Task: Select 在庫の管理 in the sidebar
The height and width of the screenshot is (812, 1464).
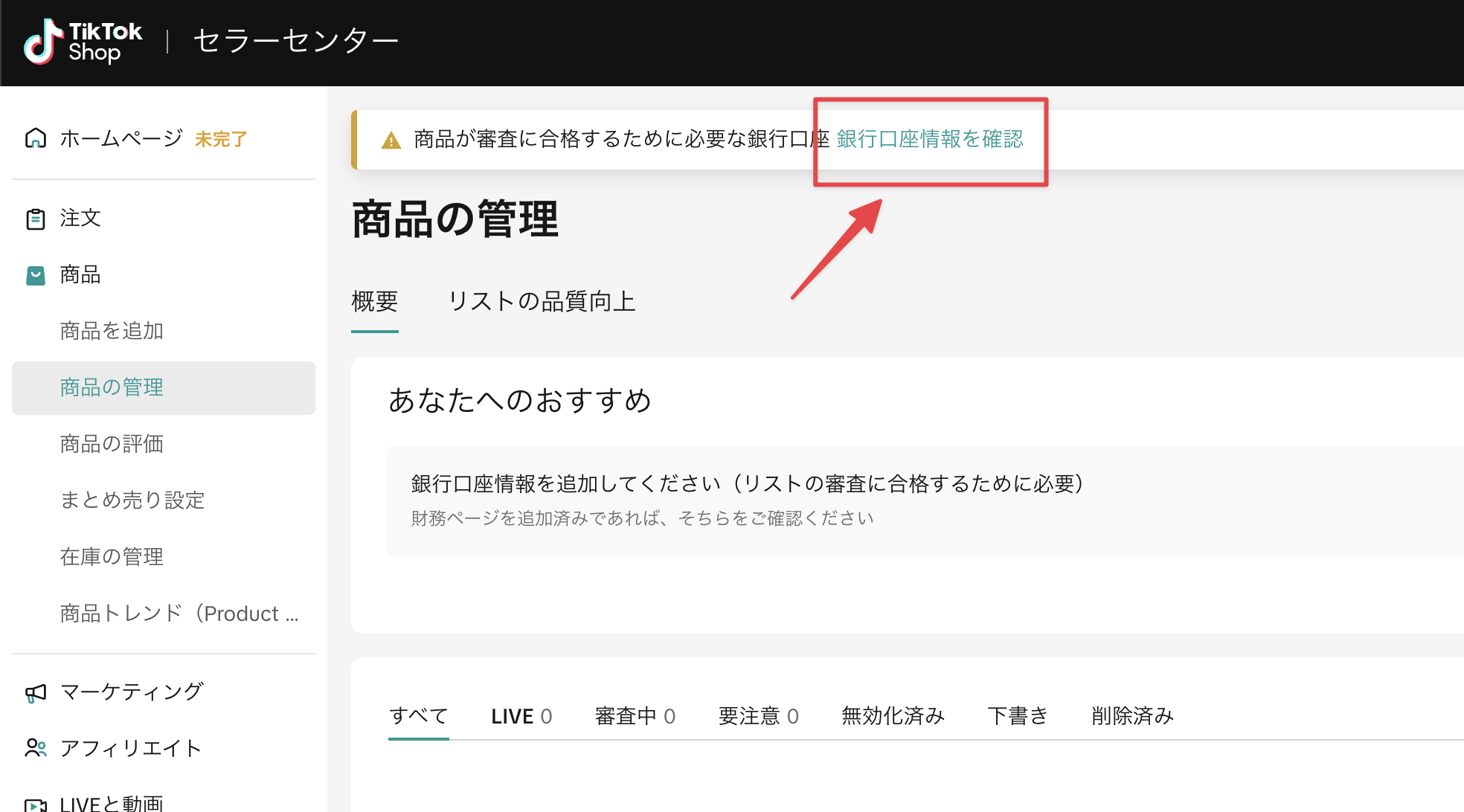Action: point(112,557)
